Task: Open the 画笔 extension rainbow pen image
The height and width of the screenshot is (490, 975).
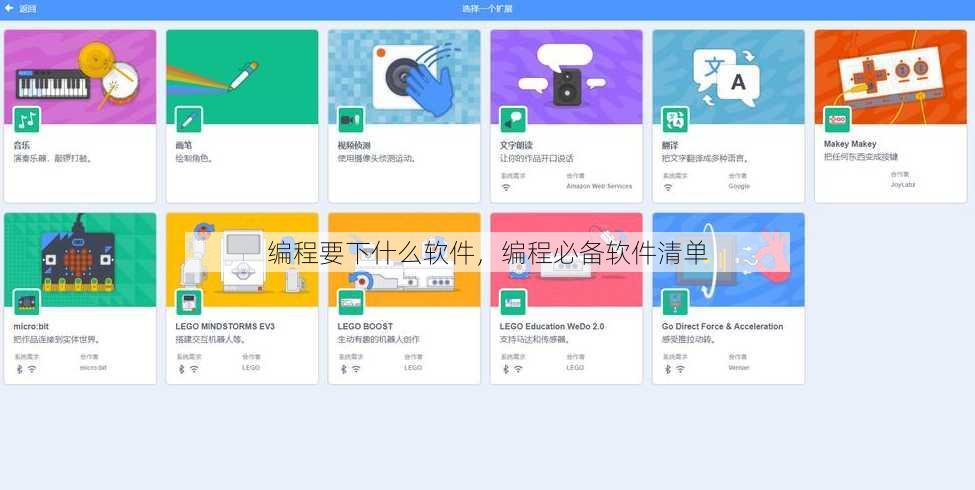Action: pos(242,76)
